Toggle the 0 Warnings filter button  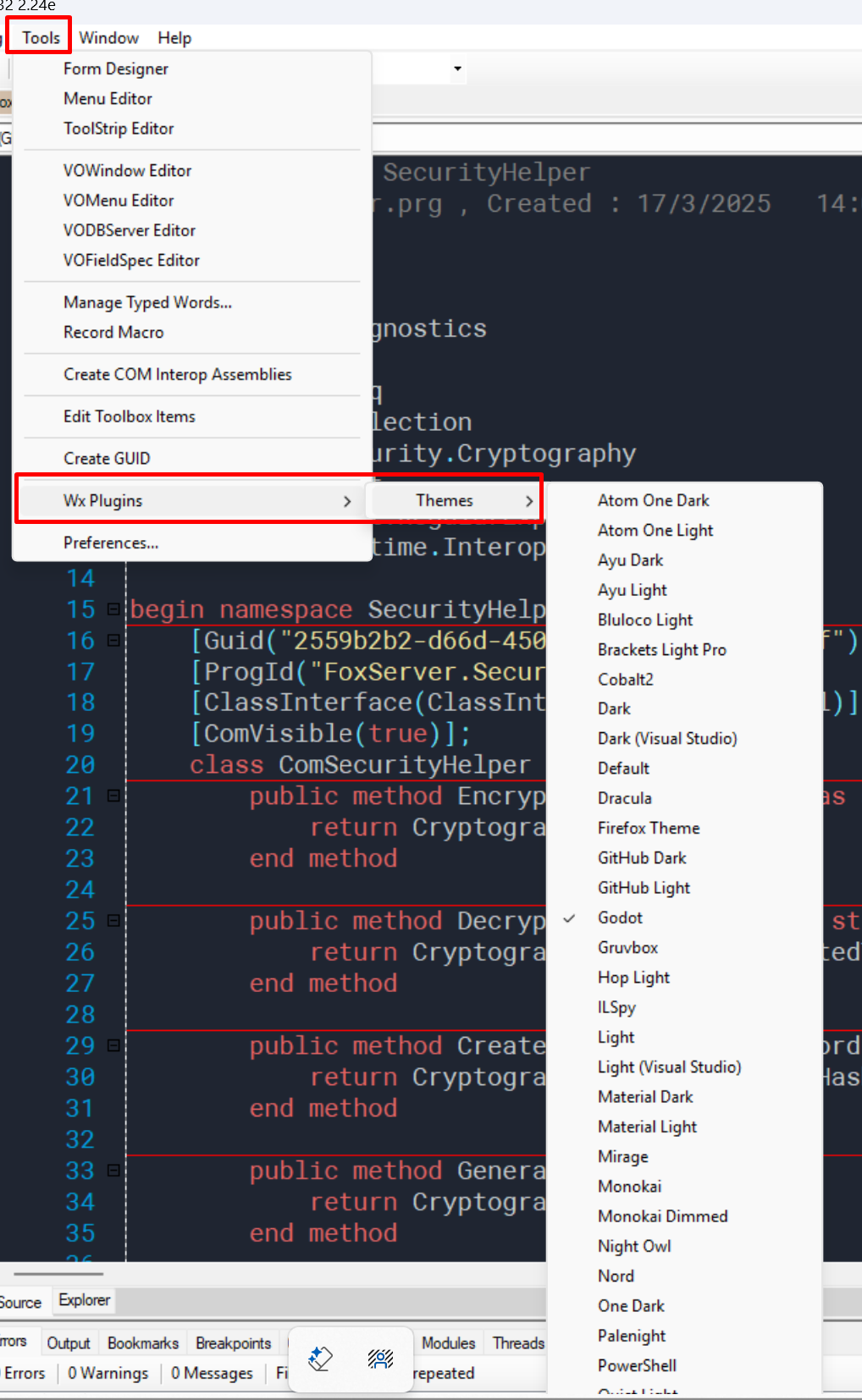point(108,1373)
